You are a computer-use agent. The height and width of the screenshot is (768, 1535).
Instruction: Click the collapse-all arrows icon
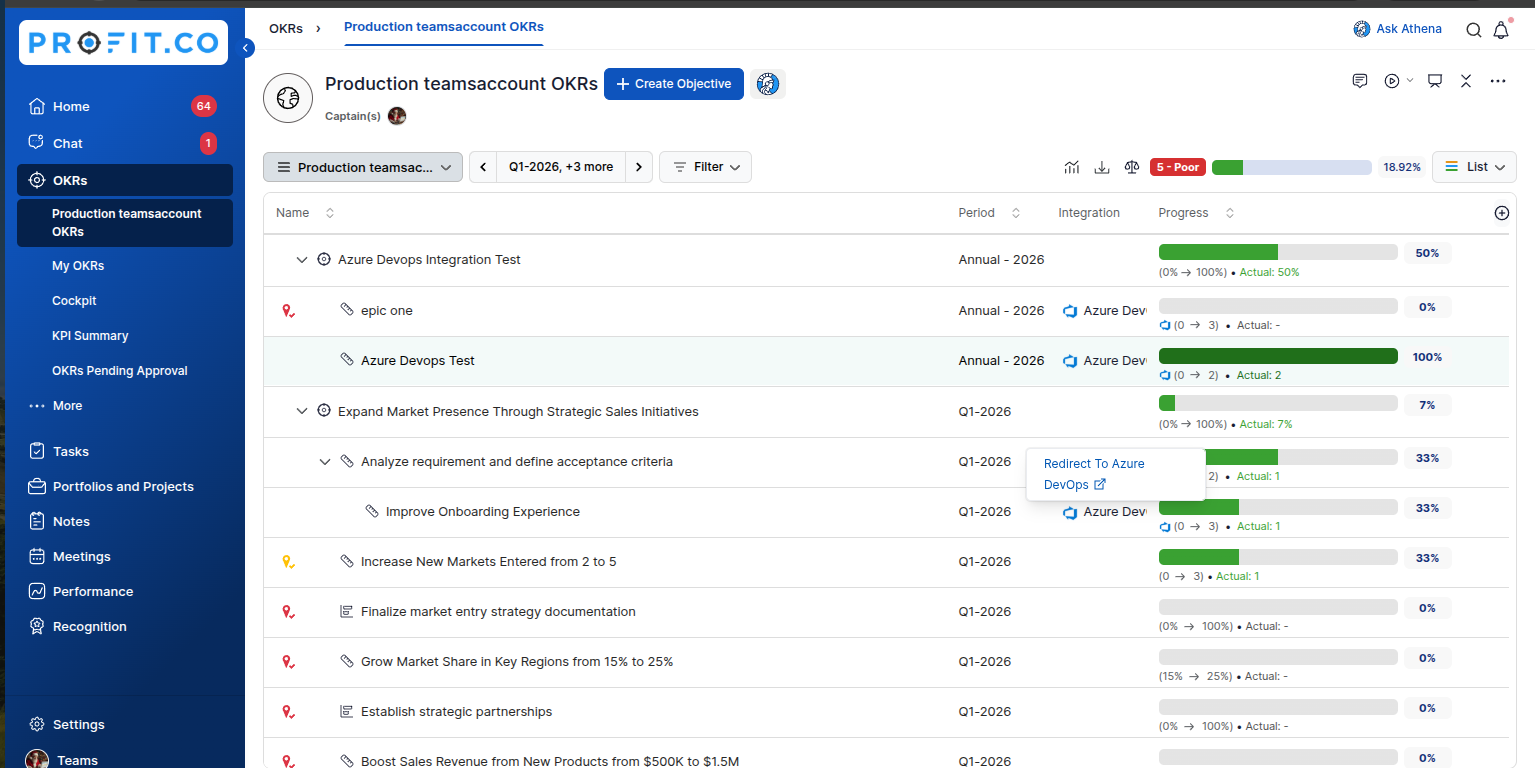point(1466,81)
